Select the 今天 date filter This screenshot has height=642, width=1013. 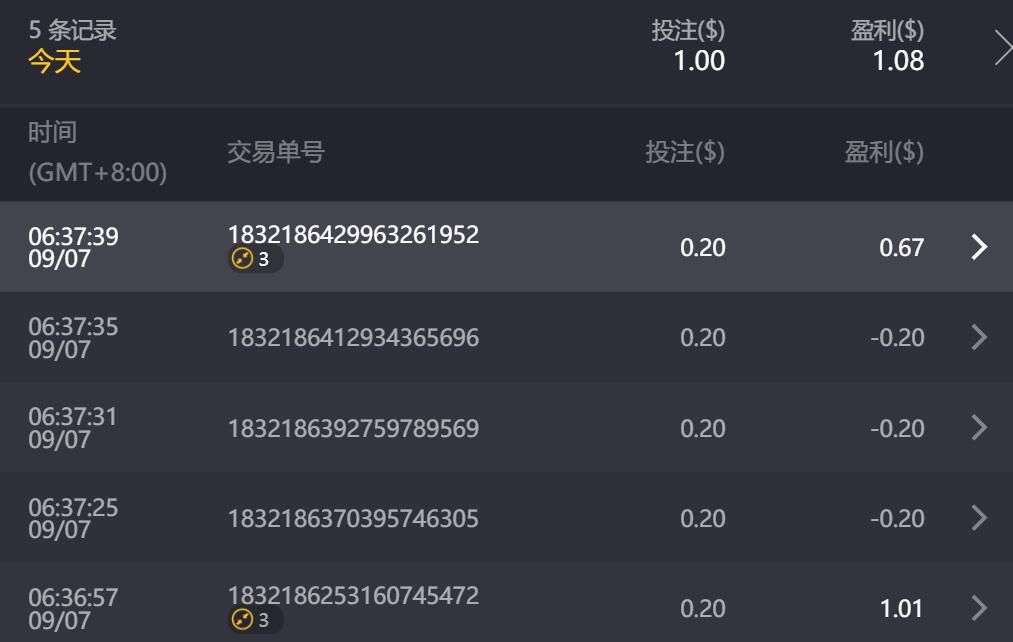[x=54, y=62]
